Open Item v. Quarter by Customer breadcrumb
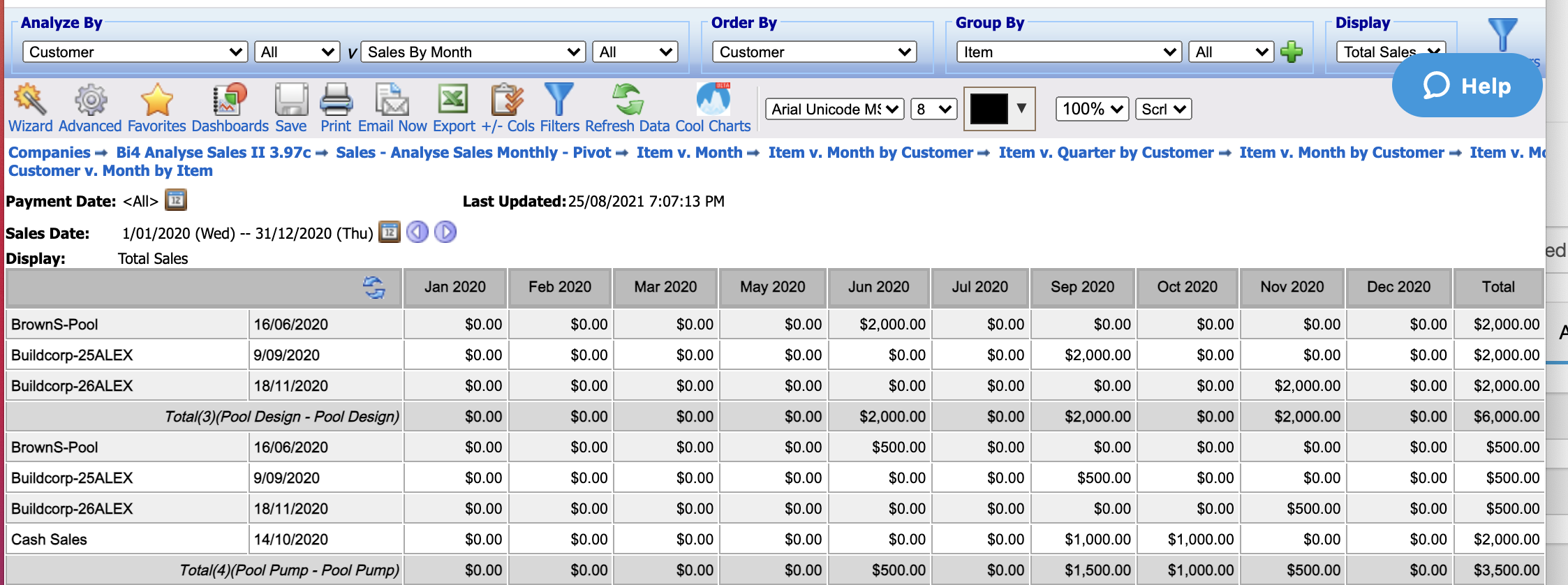 tap(1107, 152)
